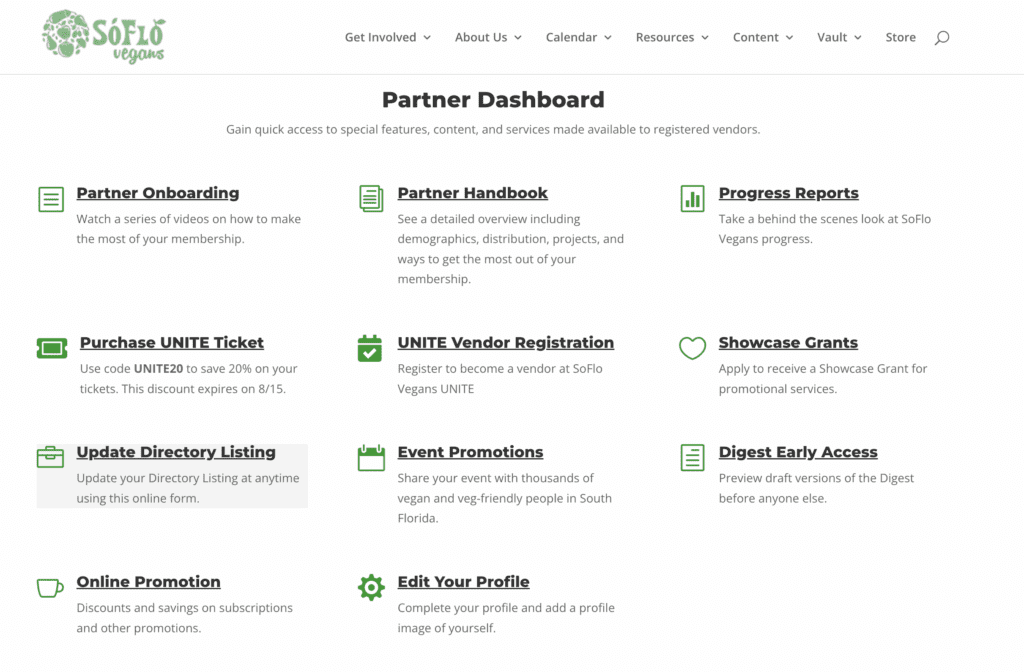Open the Edit Your Profile link
The width and height of the screenshot is (1024, 672).
click(464, 582)
